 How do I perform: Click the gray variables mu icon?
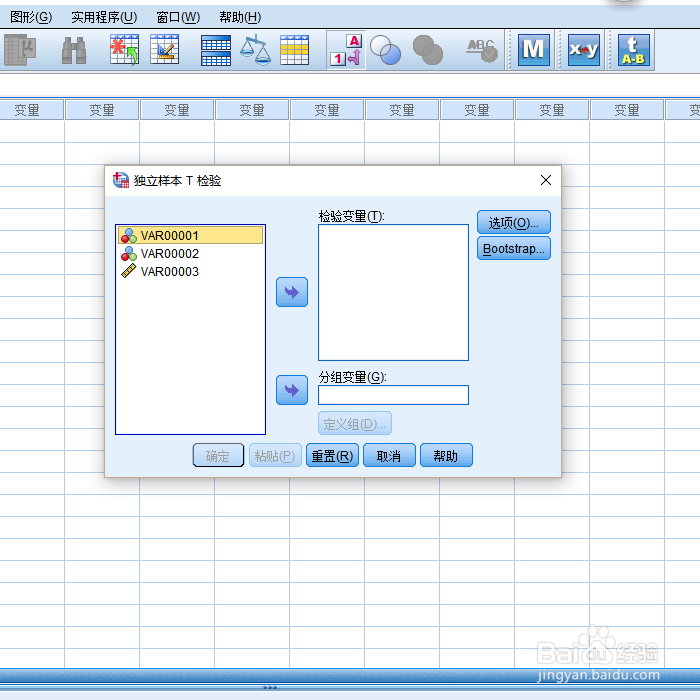pos(20,50)
